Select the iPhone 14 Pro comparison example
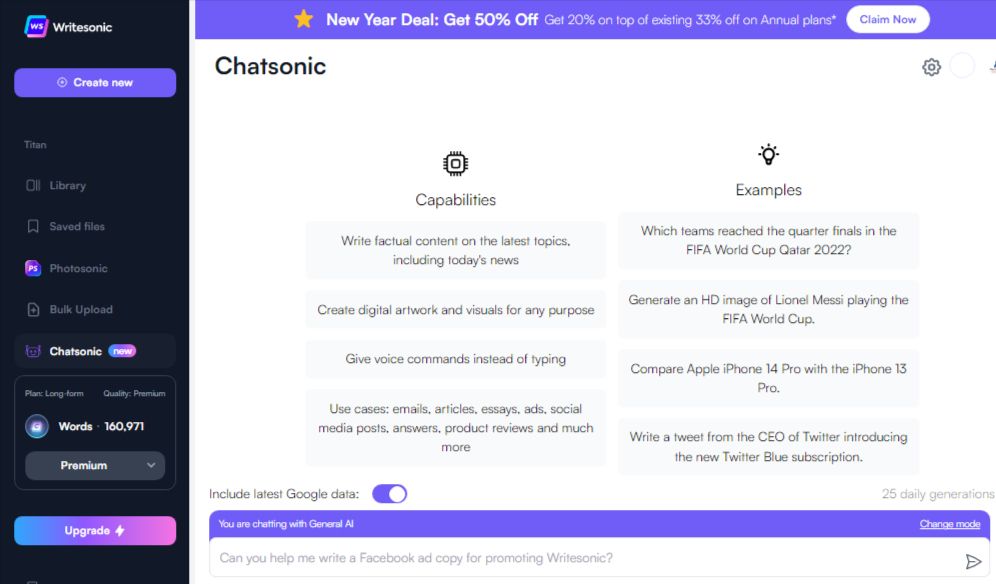This screenshot has width=996, height=584. coord(768,378)
